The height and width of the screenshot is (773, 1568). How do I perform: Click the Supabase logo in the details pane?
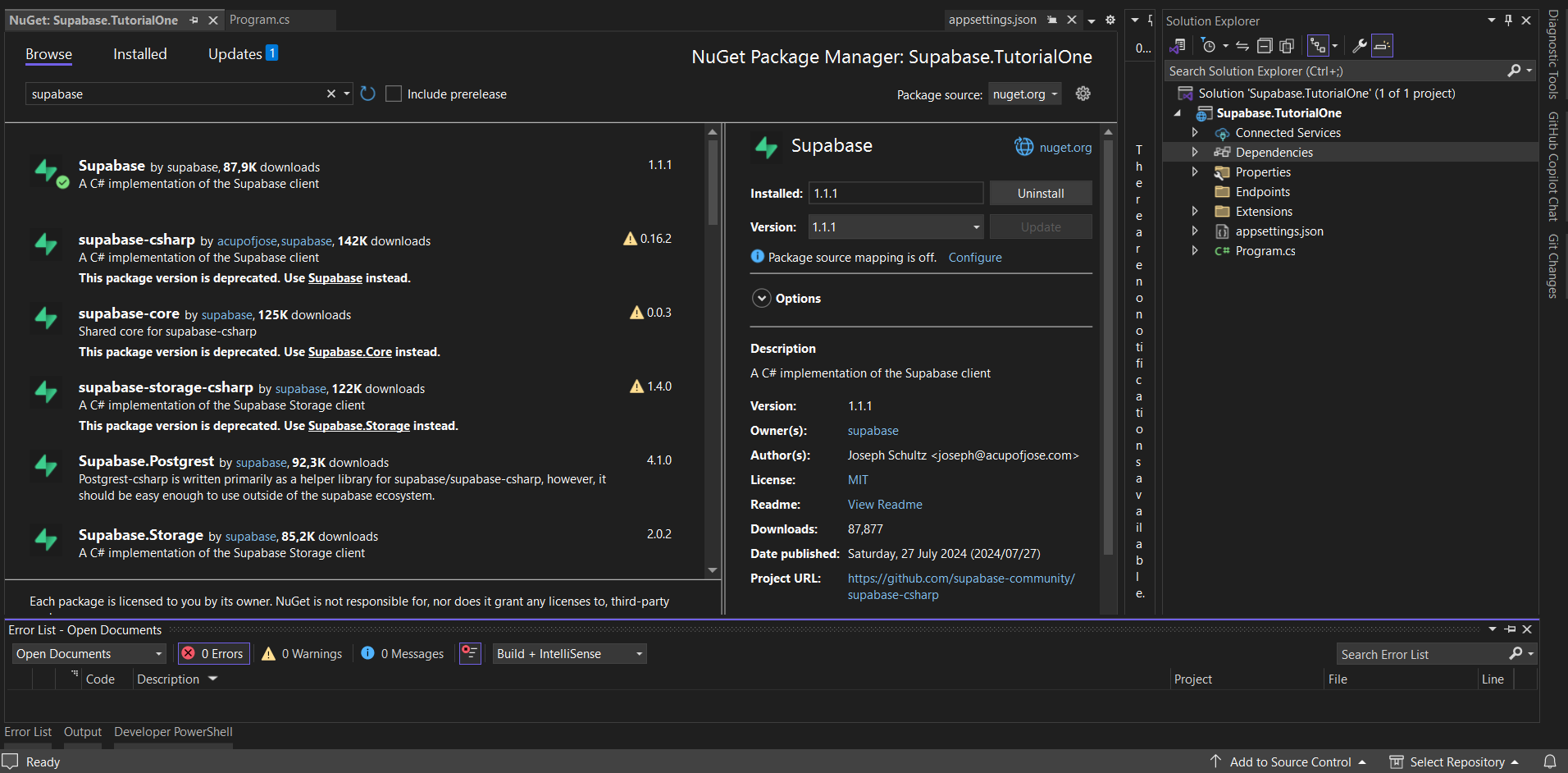click(767, 147)
